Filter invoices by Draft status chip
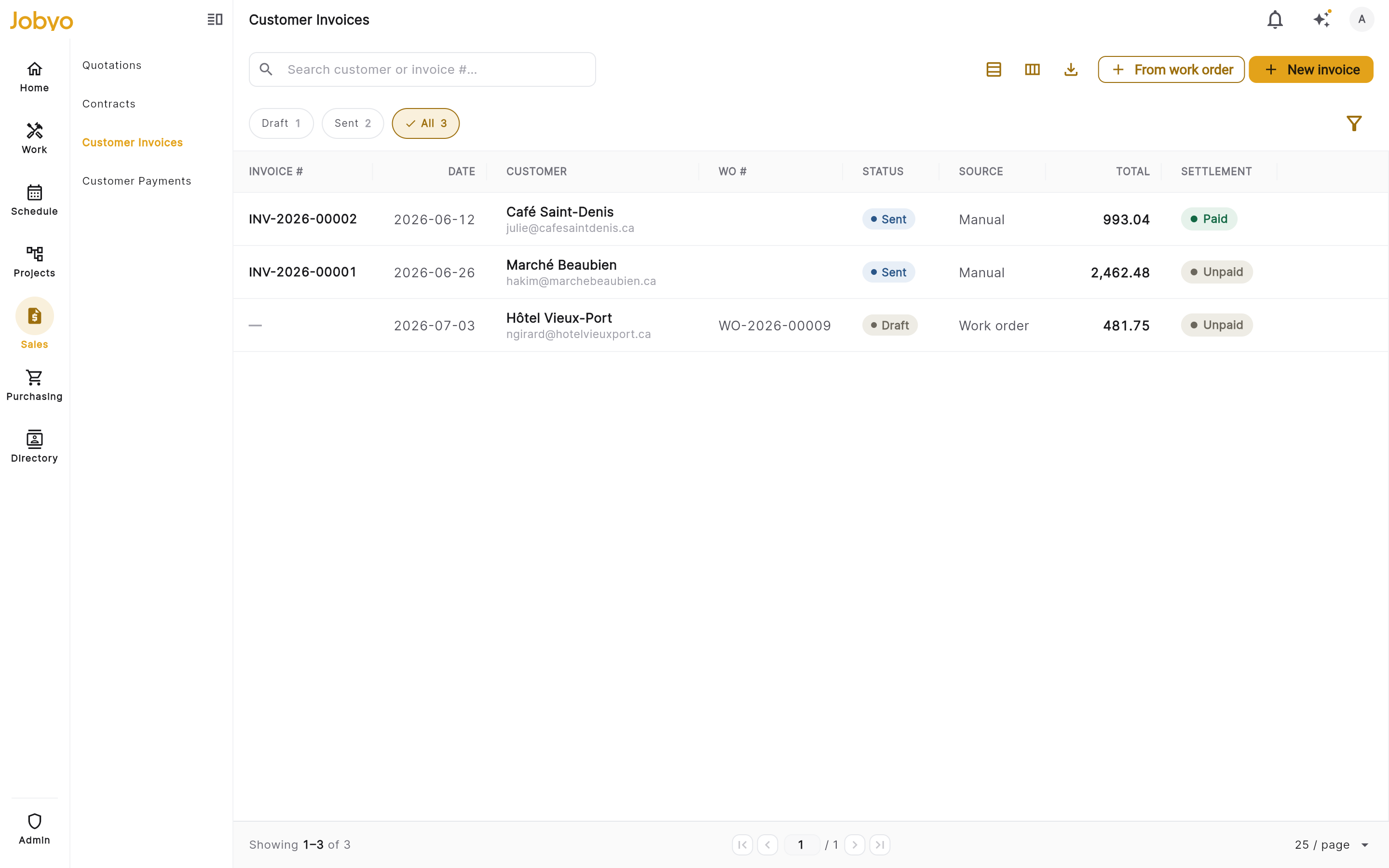The width and height of the screenshot is (1389, 868). [x=281, y=123]
